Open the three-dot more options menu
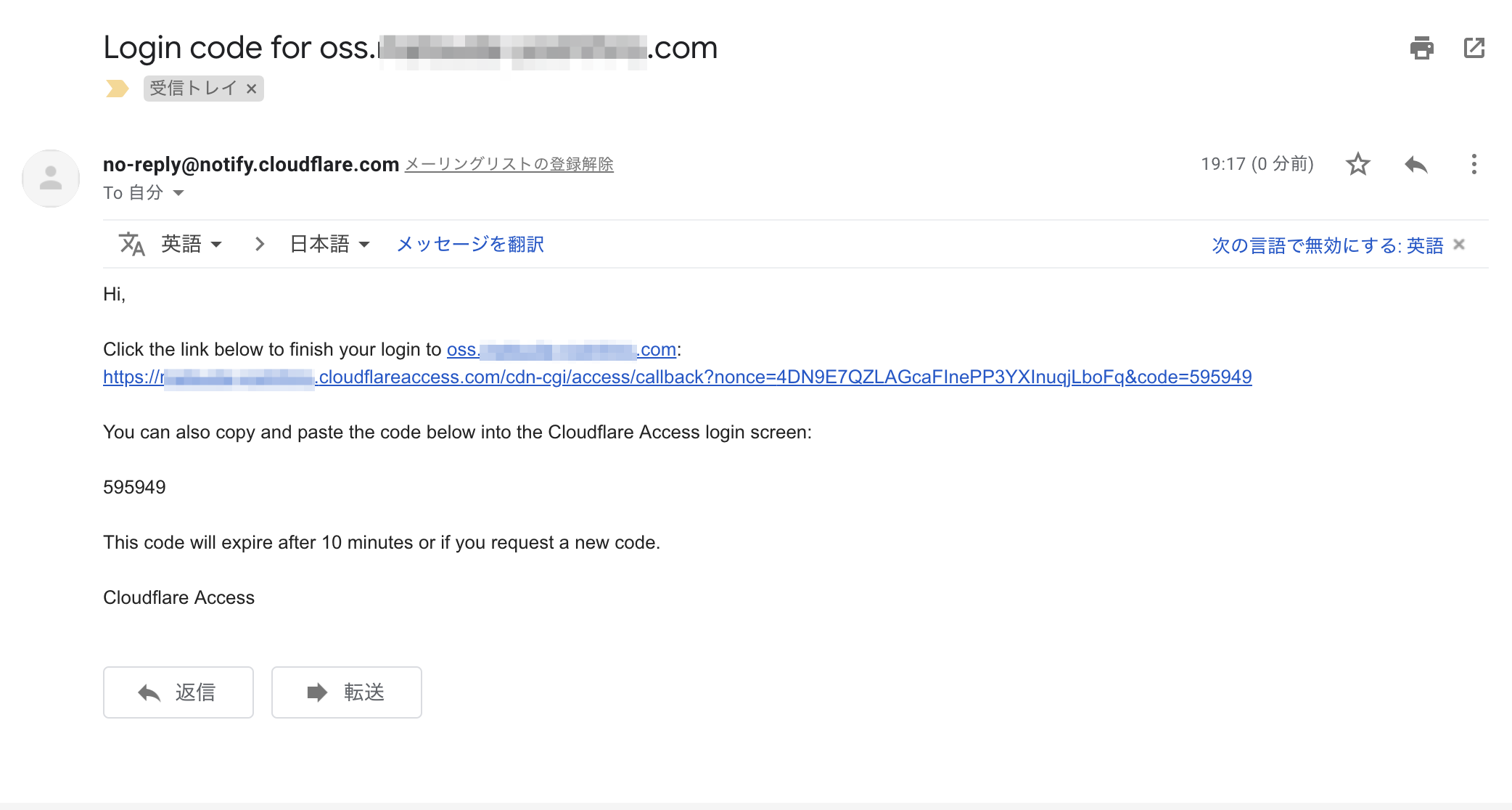 point(1474,164)
